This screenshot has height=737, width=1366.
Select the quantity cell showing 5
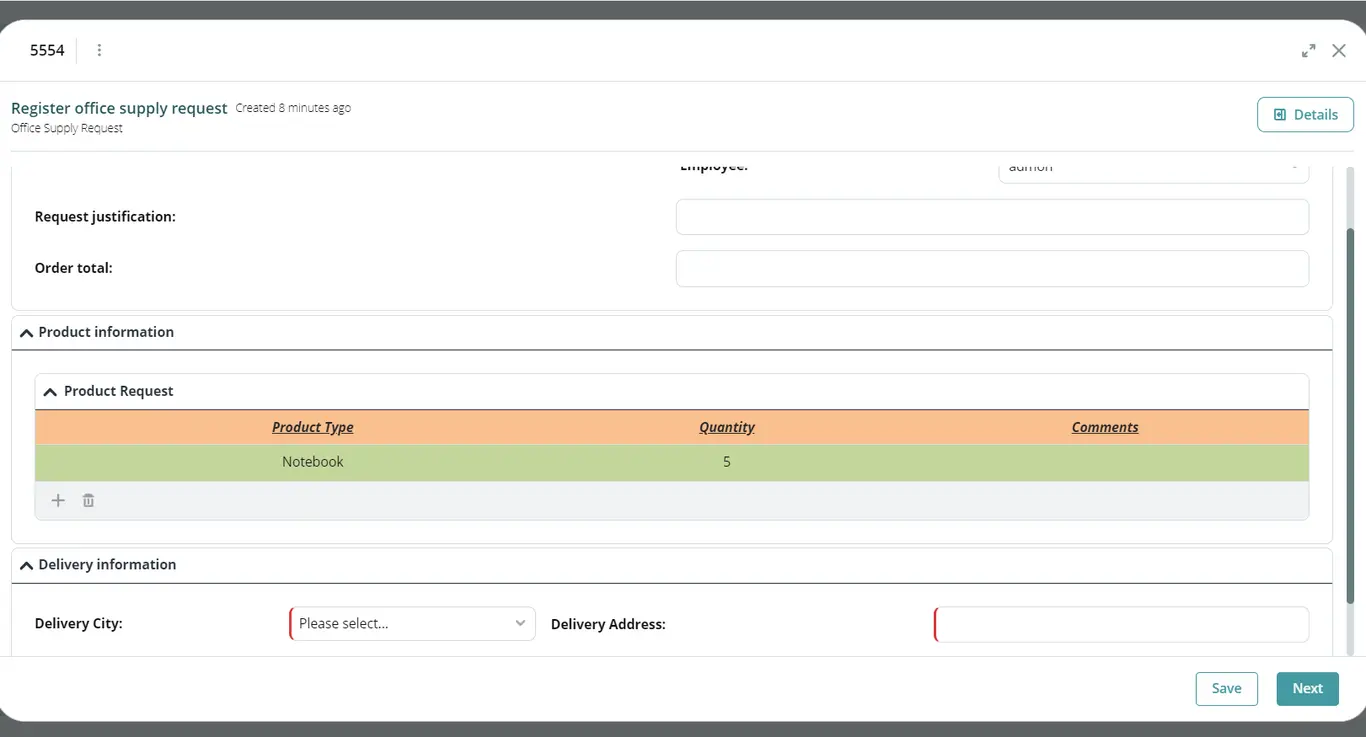[x=727, y=462]
